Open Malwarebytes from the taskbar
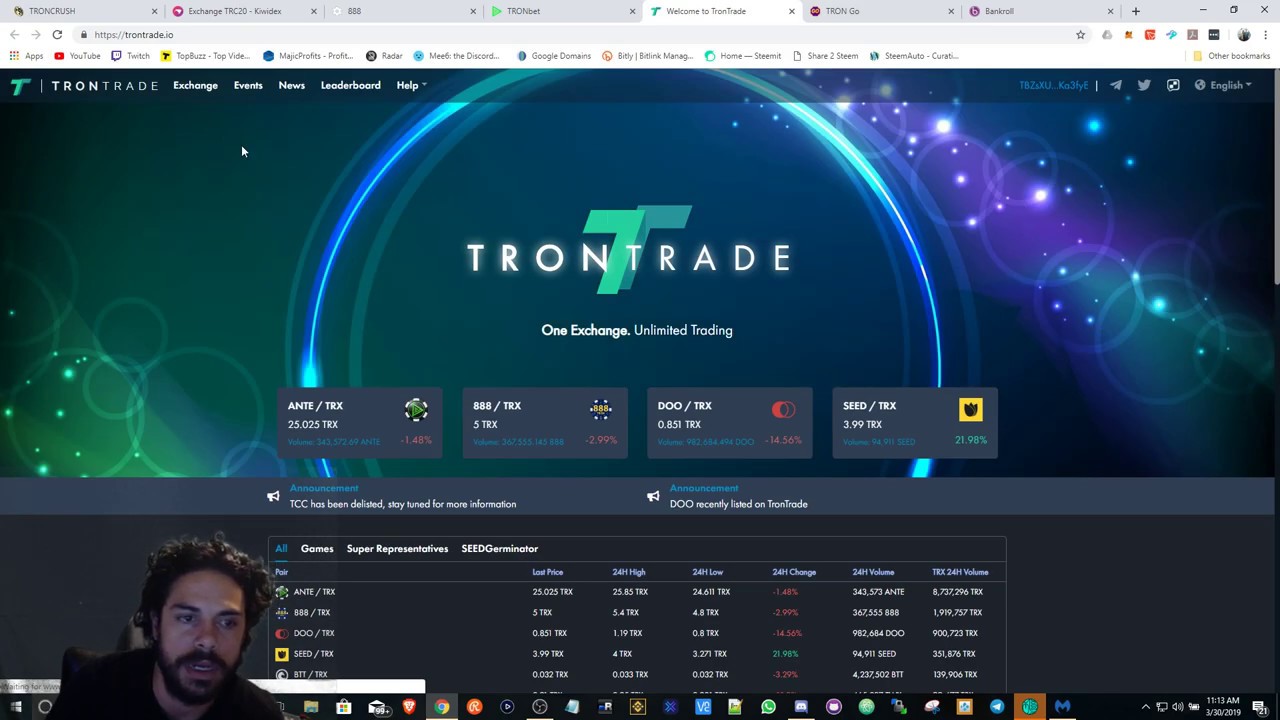This screenshot has height=720, width=1280. pyautogui.click(x=1062, y=707)
